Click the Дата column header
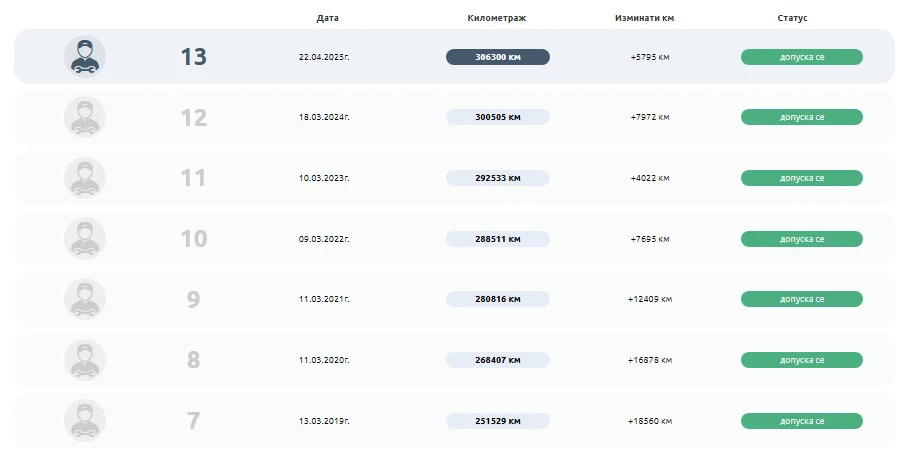The image size is (913, 452). click(x=327, y=18)
